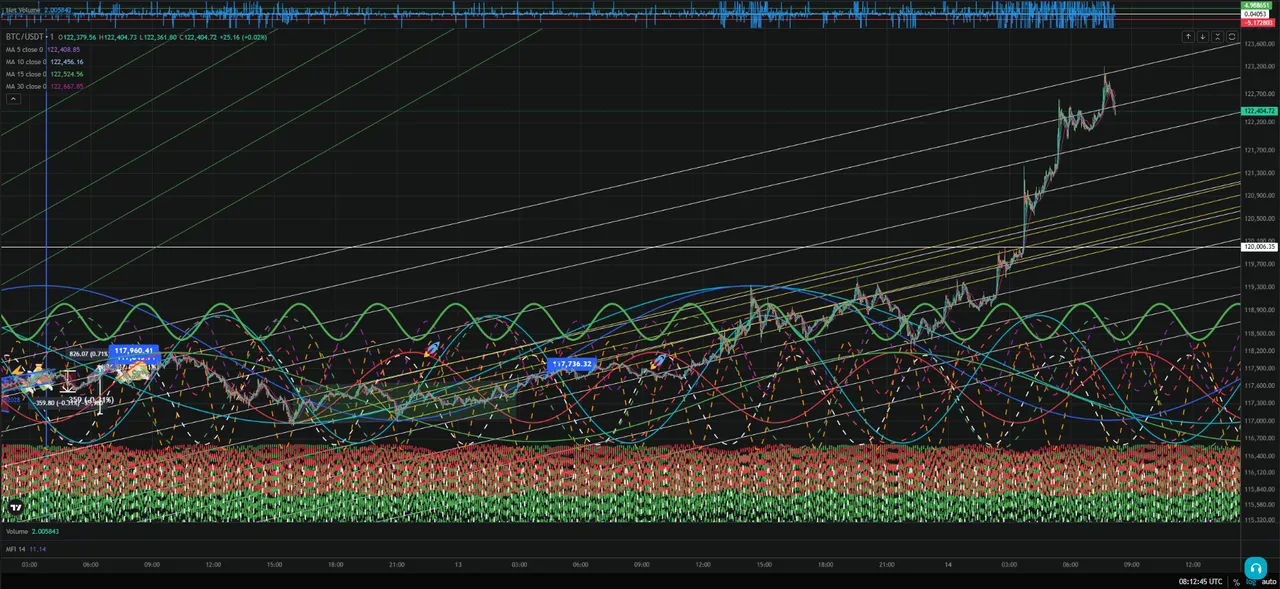Click the maximize pane icon

[x=1232, y=36]
